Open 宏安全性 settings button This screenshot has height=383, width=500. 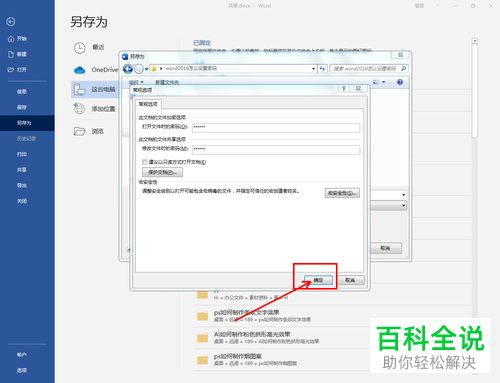click(x=342, y=193)
